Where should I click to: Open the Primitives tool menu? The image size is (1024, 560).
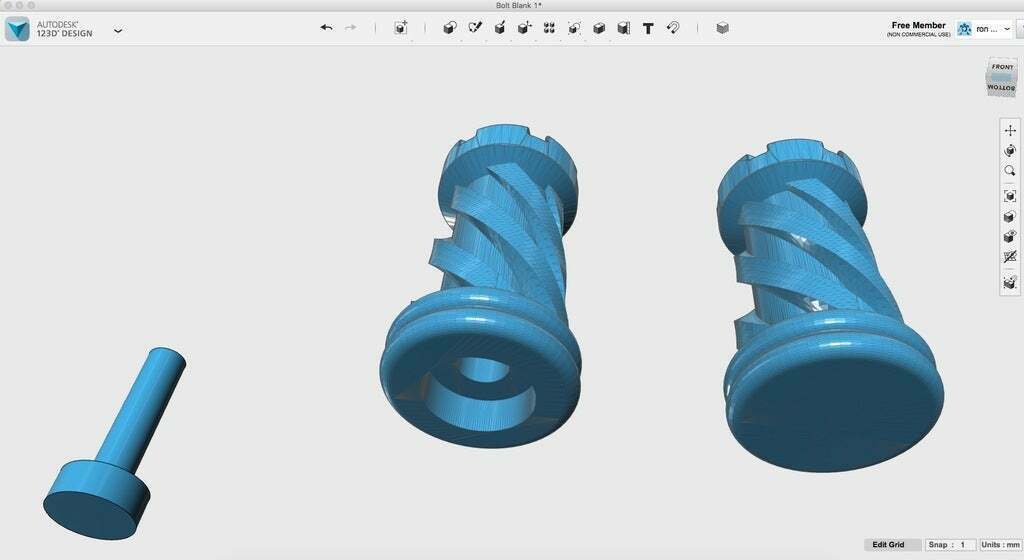pos(449,27)
